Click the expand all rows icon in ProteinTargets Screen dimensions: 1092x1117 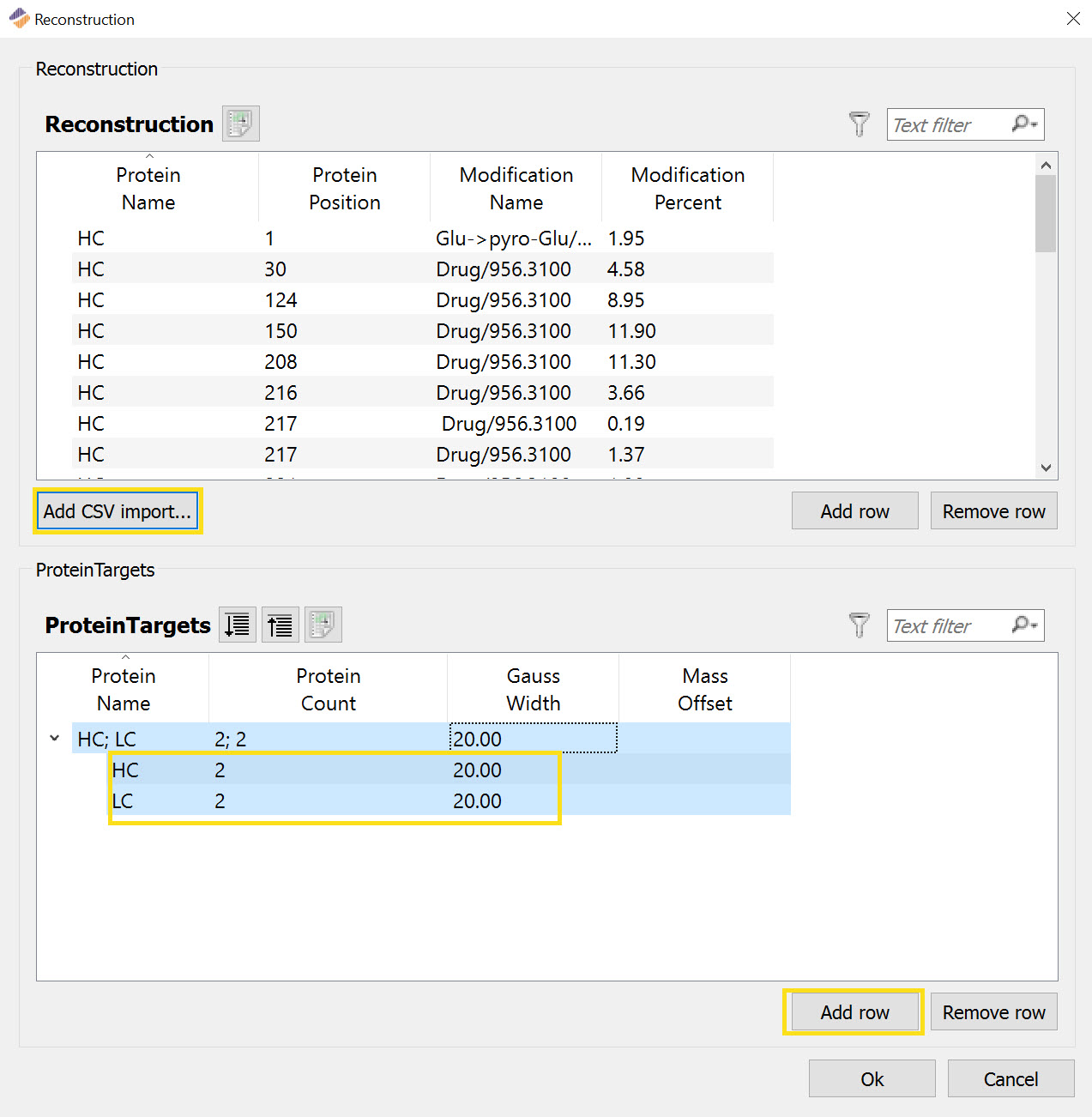tap(237, 625)
